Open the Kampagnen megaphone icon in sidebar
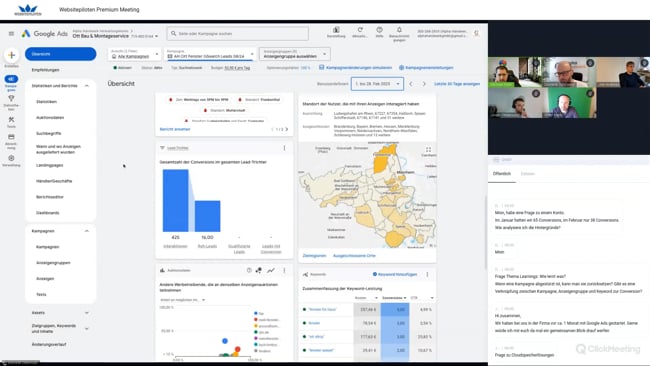Viewport: 650px width, 366px height. (11, 79)
